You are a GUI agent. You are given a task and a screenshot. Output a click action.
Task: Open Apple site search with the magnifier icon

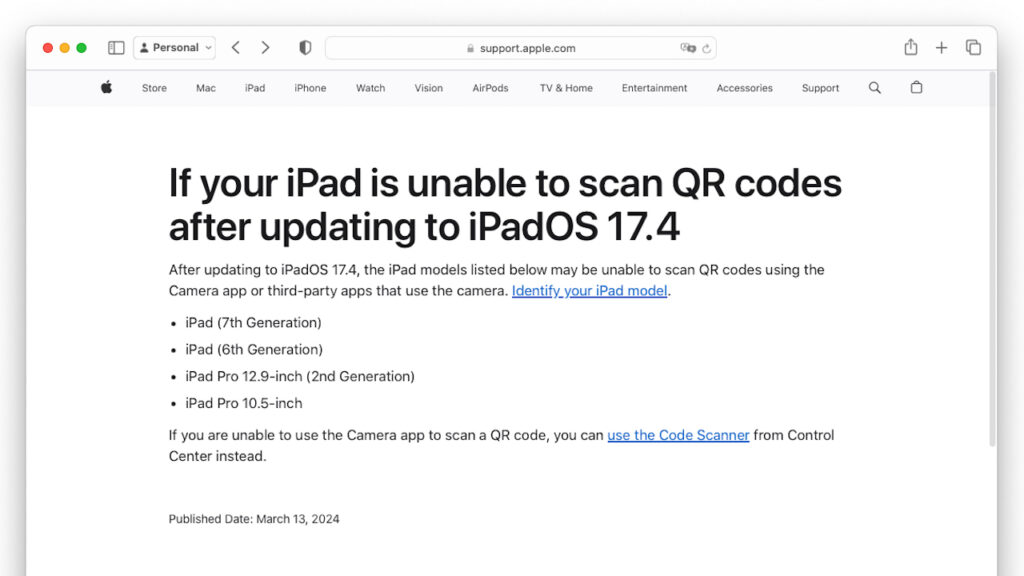click(x=874, y=88)
